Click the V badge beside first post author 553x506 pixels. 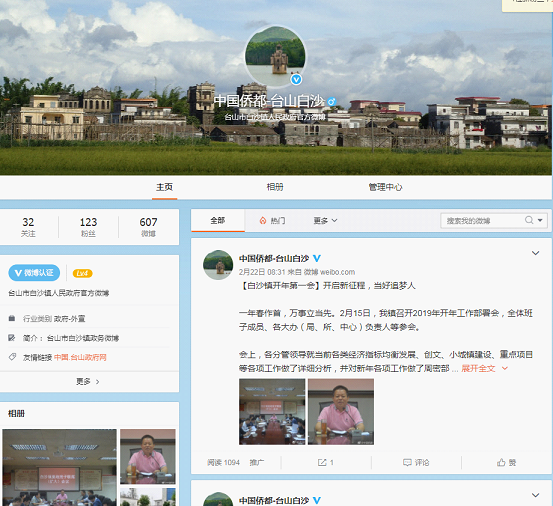click(x=317, y=258)
